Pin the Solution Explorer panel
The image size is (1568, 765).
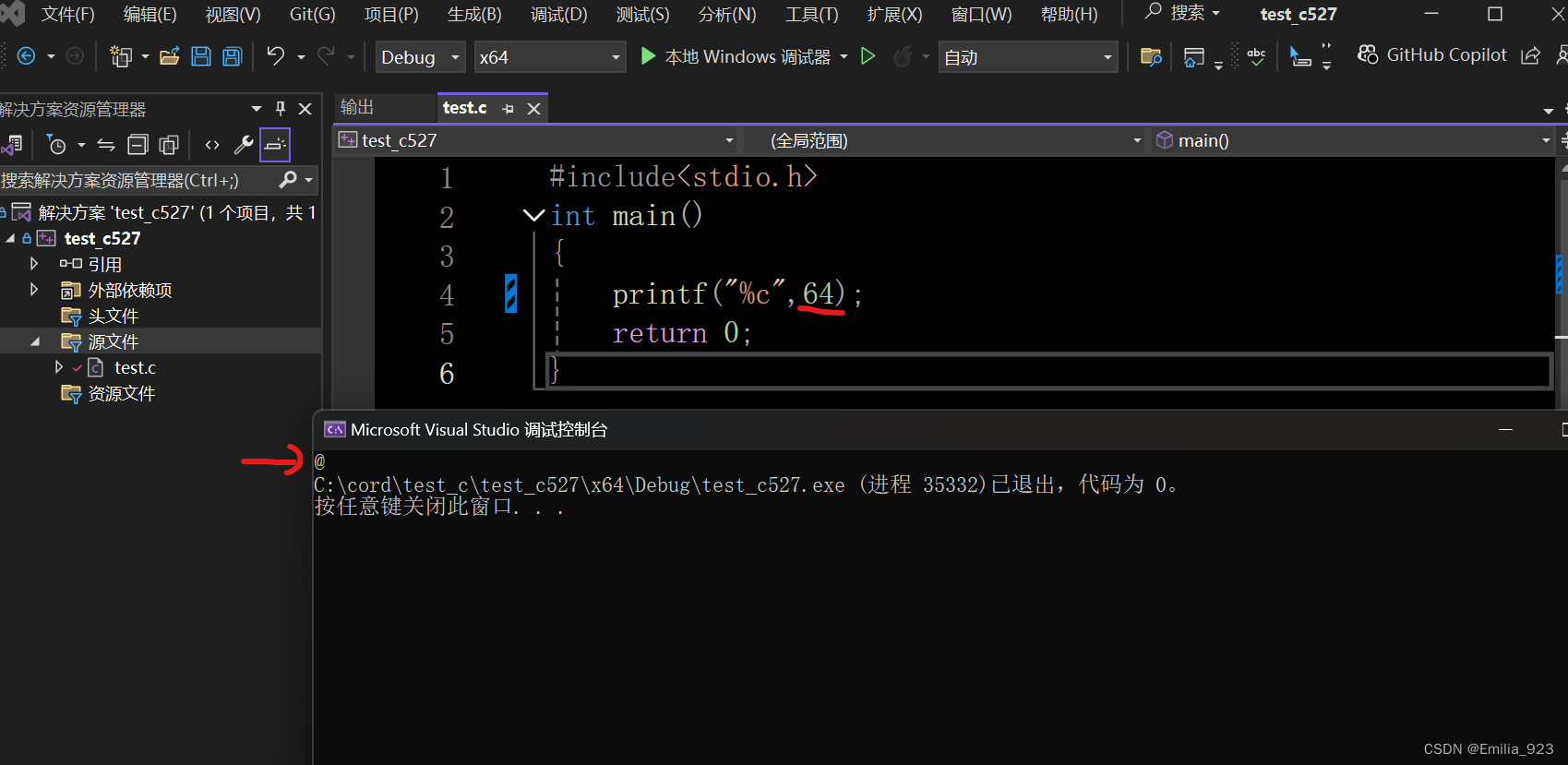(281, 108)
